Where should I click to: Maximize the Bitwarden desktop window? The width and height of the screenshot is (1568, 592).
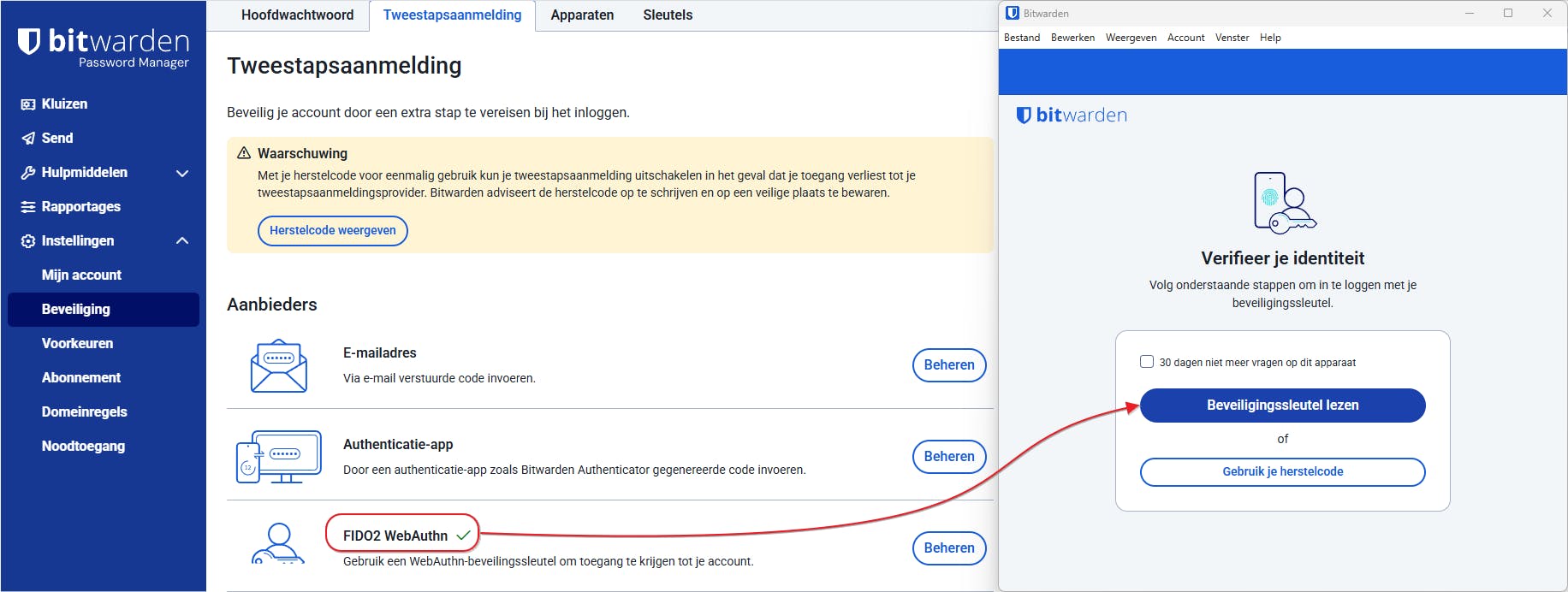pyautogui.click(x=1508, y=13)
